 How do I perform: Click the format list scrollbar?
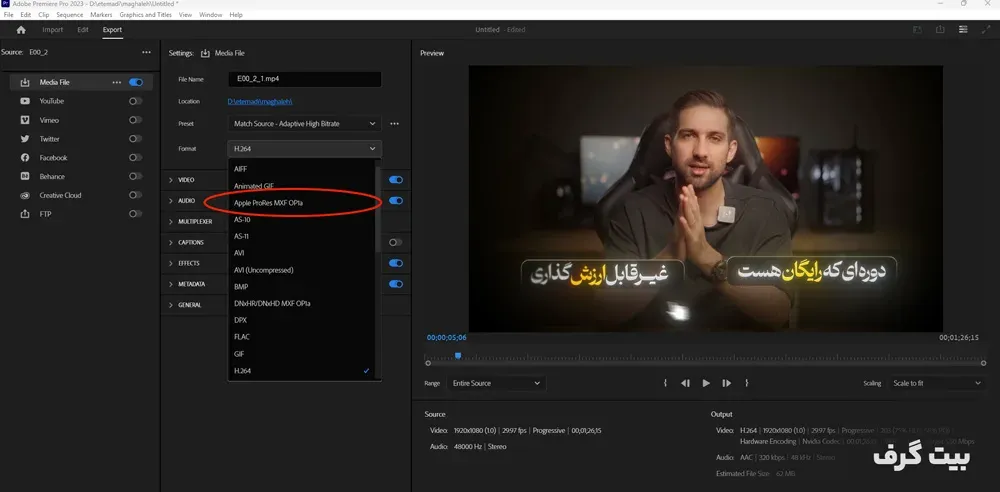pos(378,209)
